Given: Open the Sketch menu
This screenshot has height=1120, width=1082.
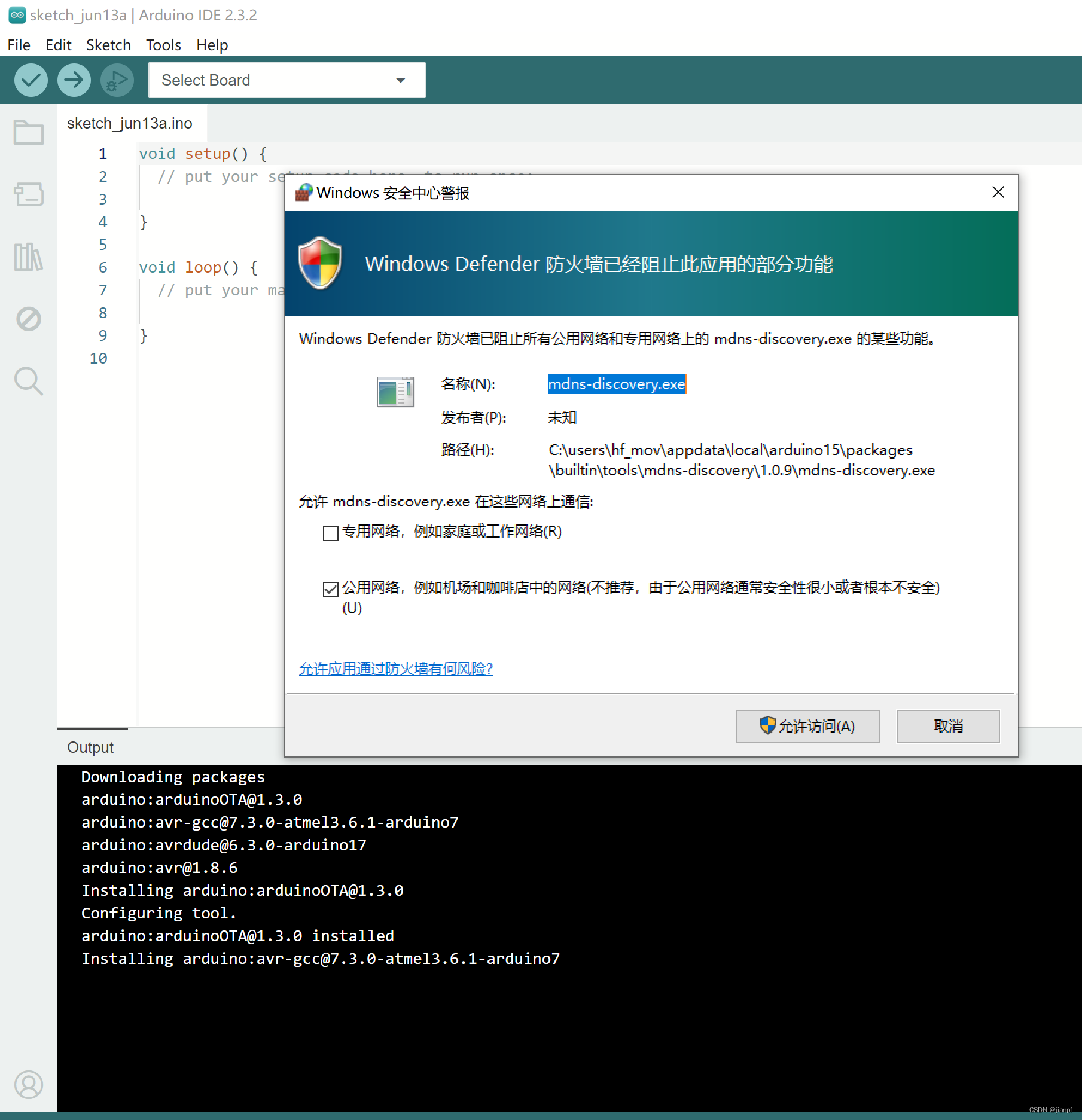Looking at the screenshot, I should (108, 45).
